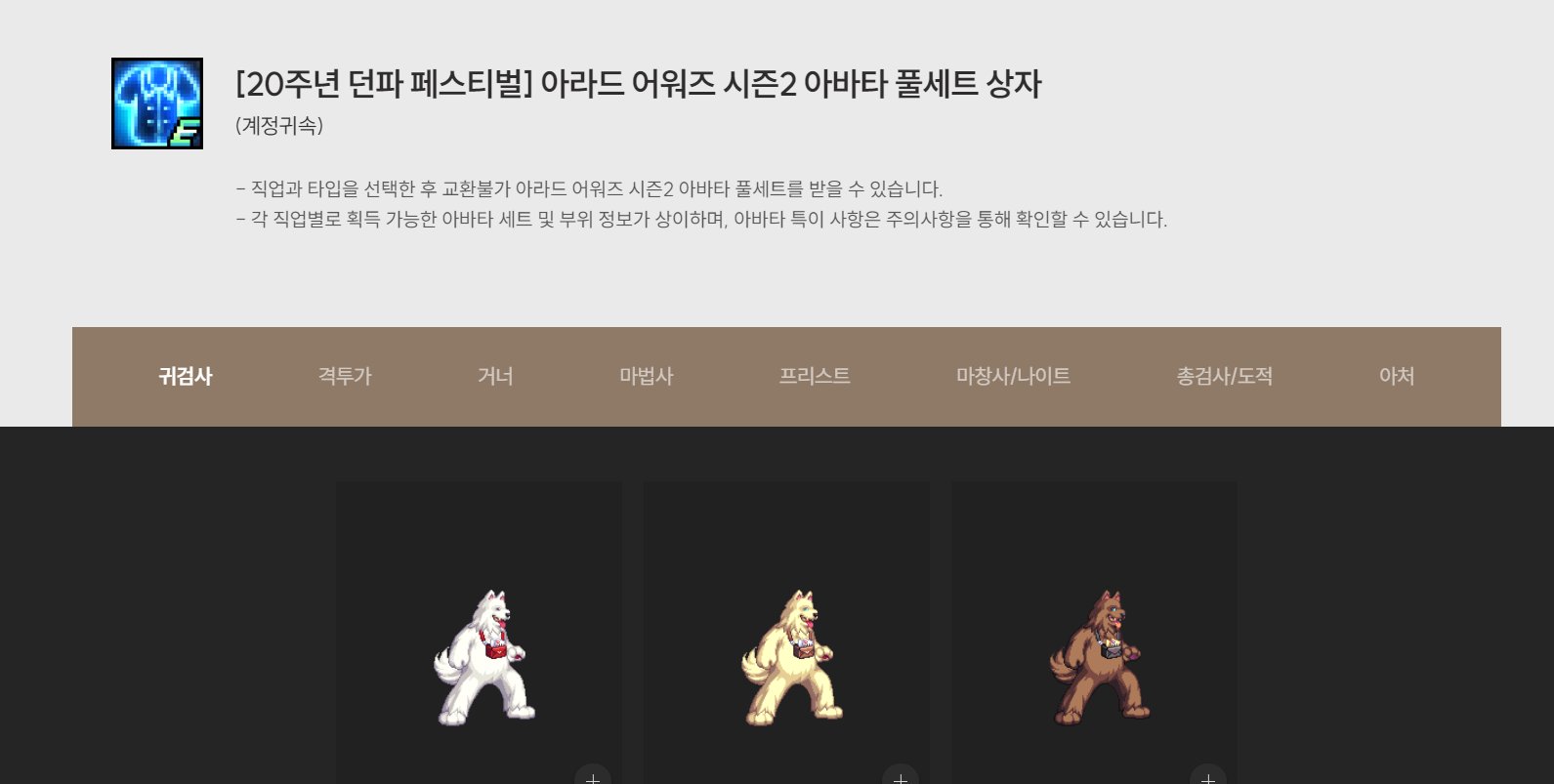Viewport: 1554px width, 784px height.
Task: Select the cream-colored wolf avatar sprite
Action: 792,657
